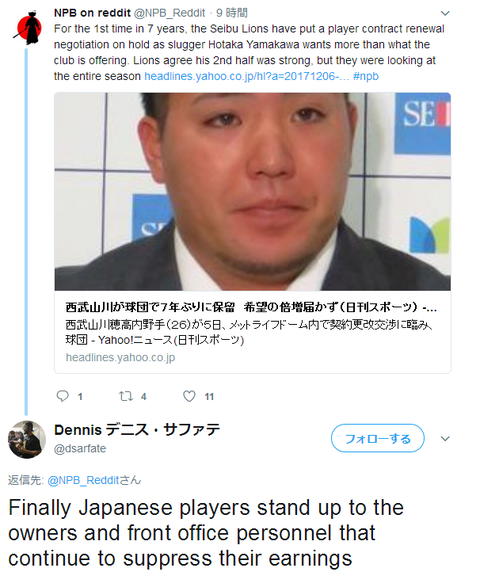Viewport: 480px width, 587px height.
Task: Open the article preview photo thumbnail
Action: coord(253,192)
